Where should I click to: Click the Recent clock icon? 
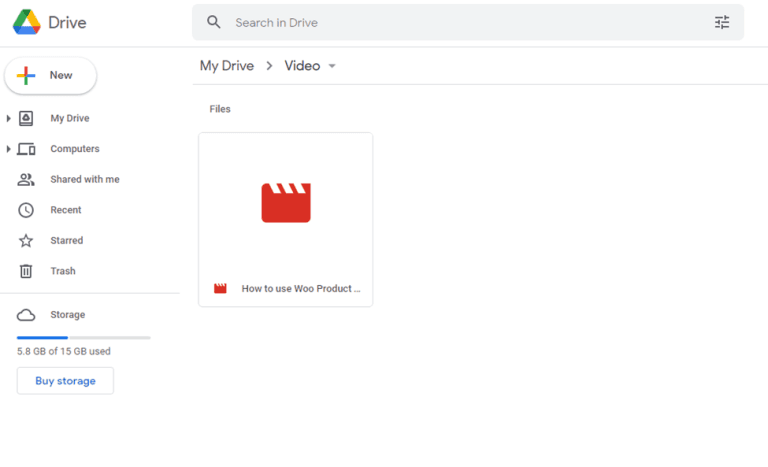(x=27, y=210)
